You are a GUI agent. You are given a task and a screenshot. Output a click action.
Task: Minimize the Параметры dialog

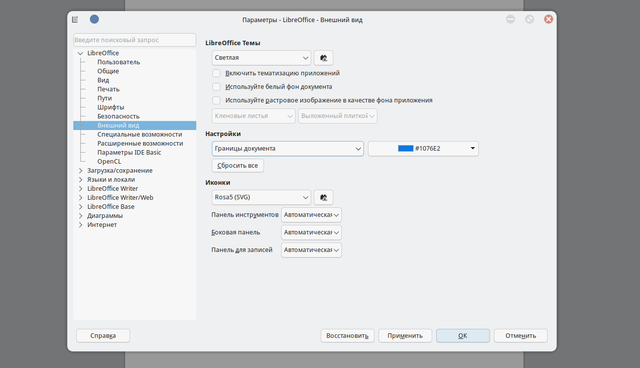pyautogui.click(x=510, y=19)
